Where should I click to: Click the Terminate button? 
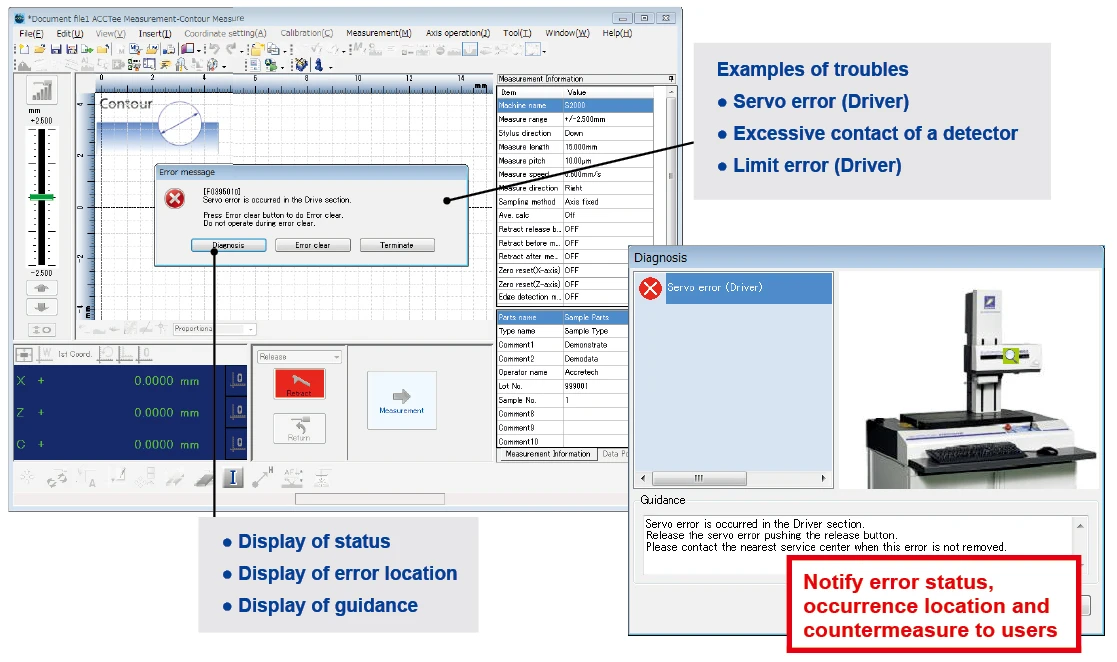[397, 245]
